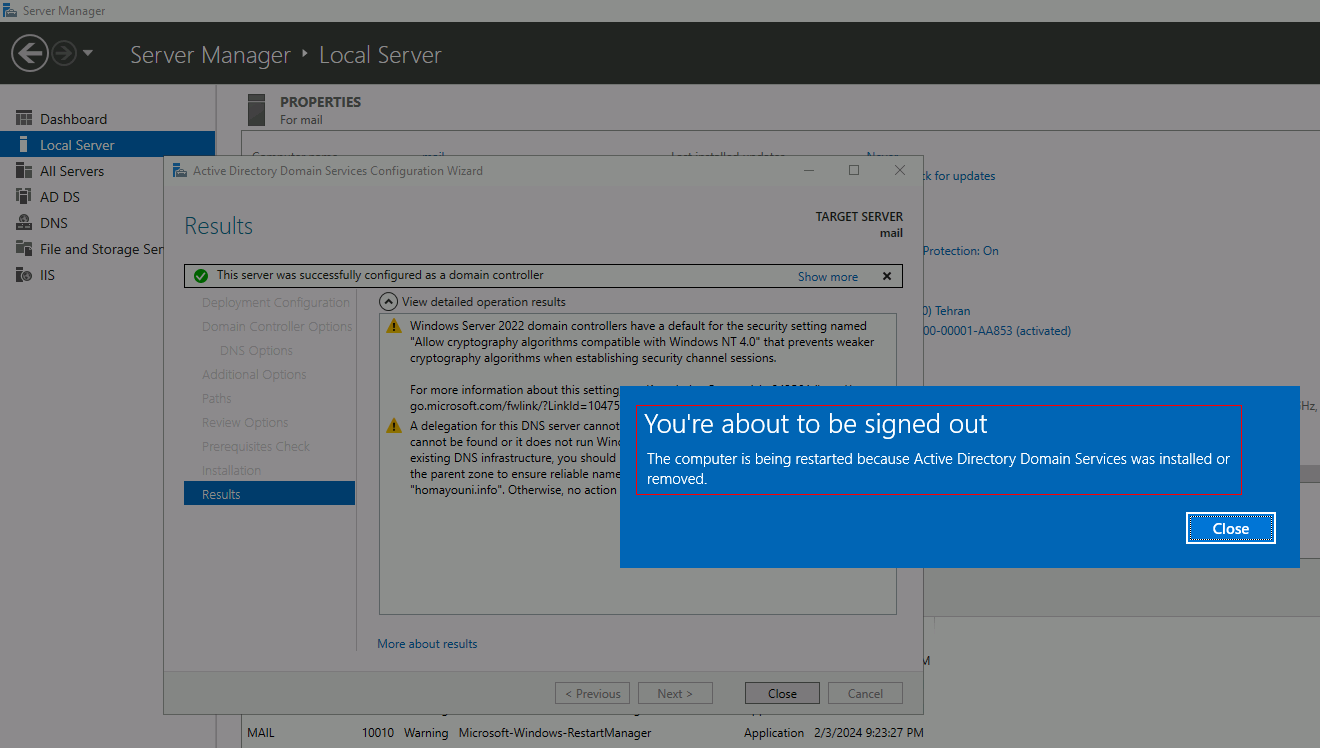
Task: Open All Servers in the sidebar
Action: (71, 171)
